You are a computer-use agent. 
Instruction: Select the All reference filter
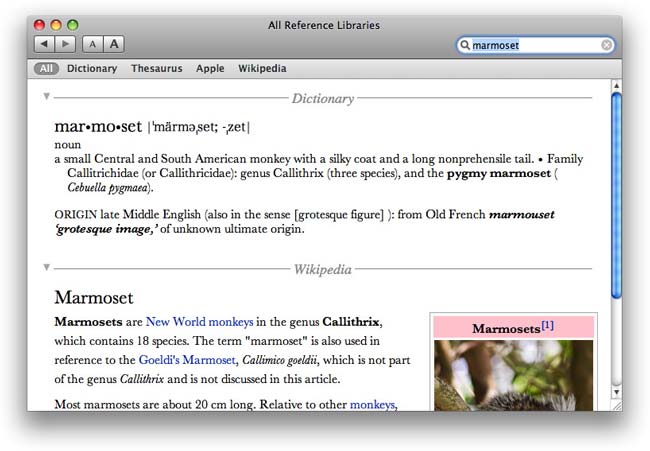[46, 68]
